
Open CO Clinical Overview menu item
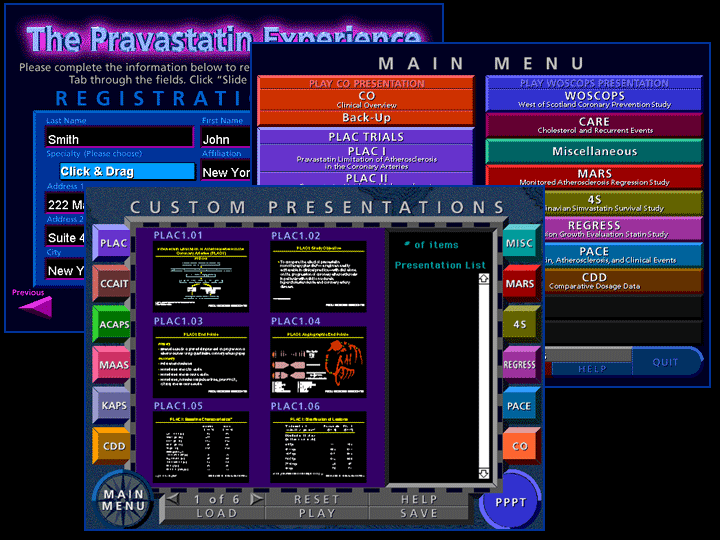(366, 99)
